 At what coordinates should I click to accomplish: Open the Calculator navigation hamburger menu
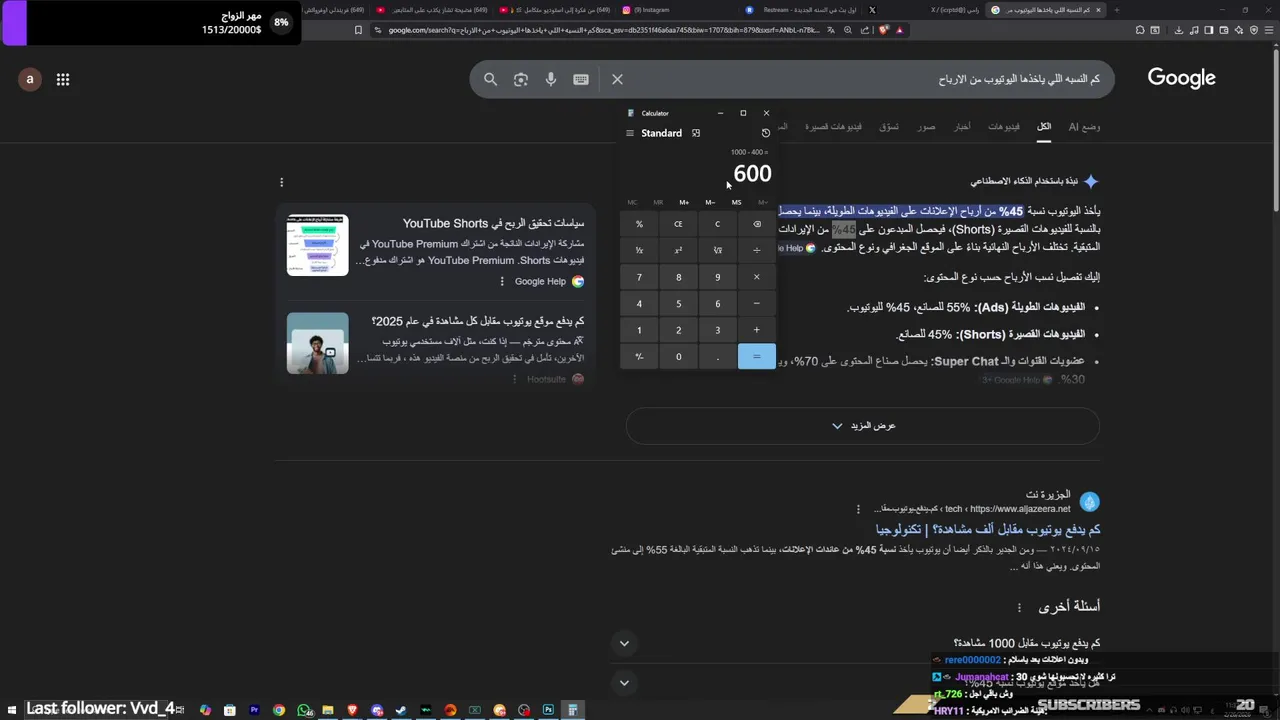click(x=630, y=133)
